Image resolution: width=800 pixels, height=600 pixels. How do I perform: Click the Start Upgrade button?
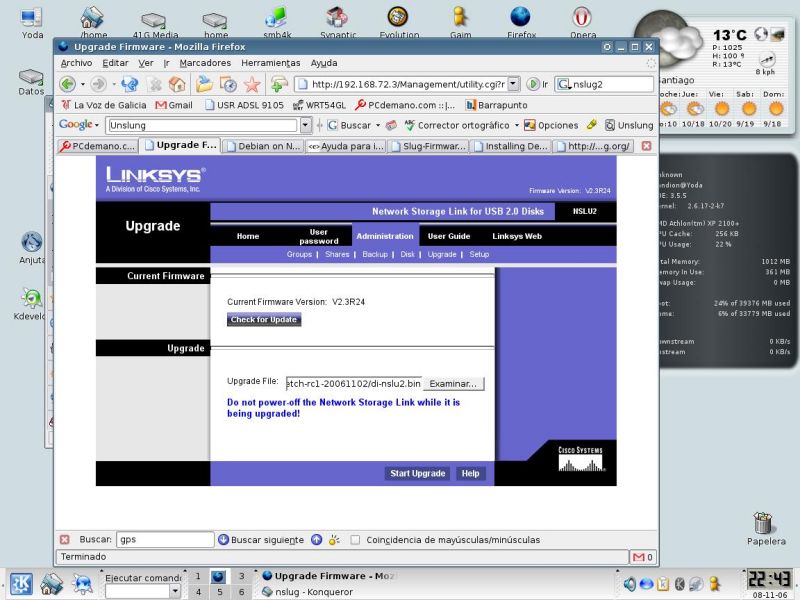point(417,473)
